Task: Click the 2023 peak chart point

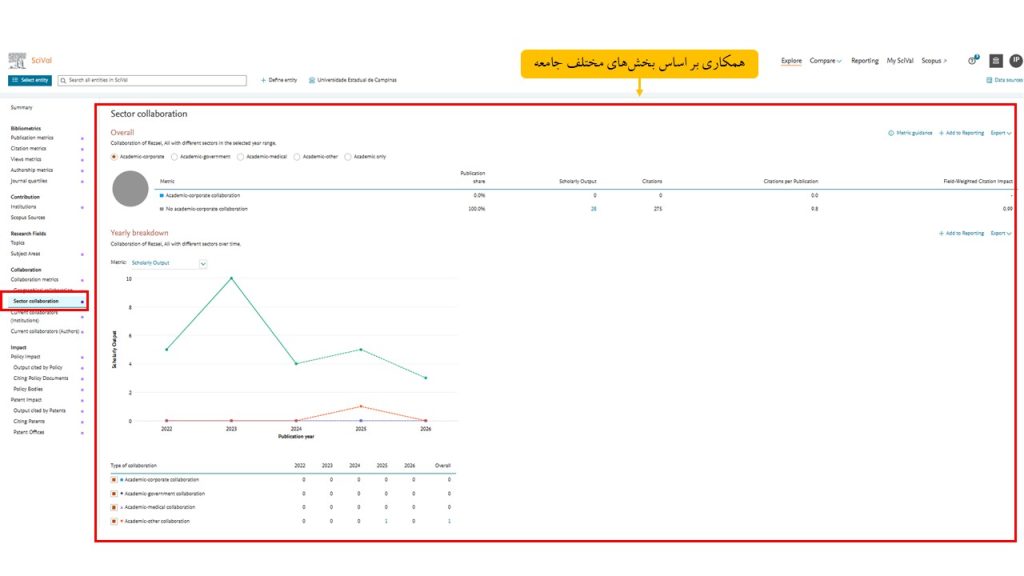Action: click(231, 278)
